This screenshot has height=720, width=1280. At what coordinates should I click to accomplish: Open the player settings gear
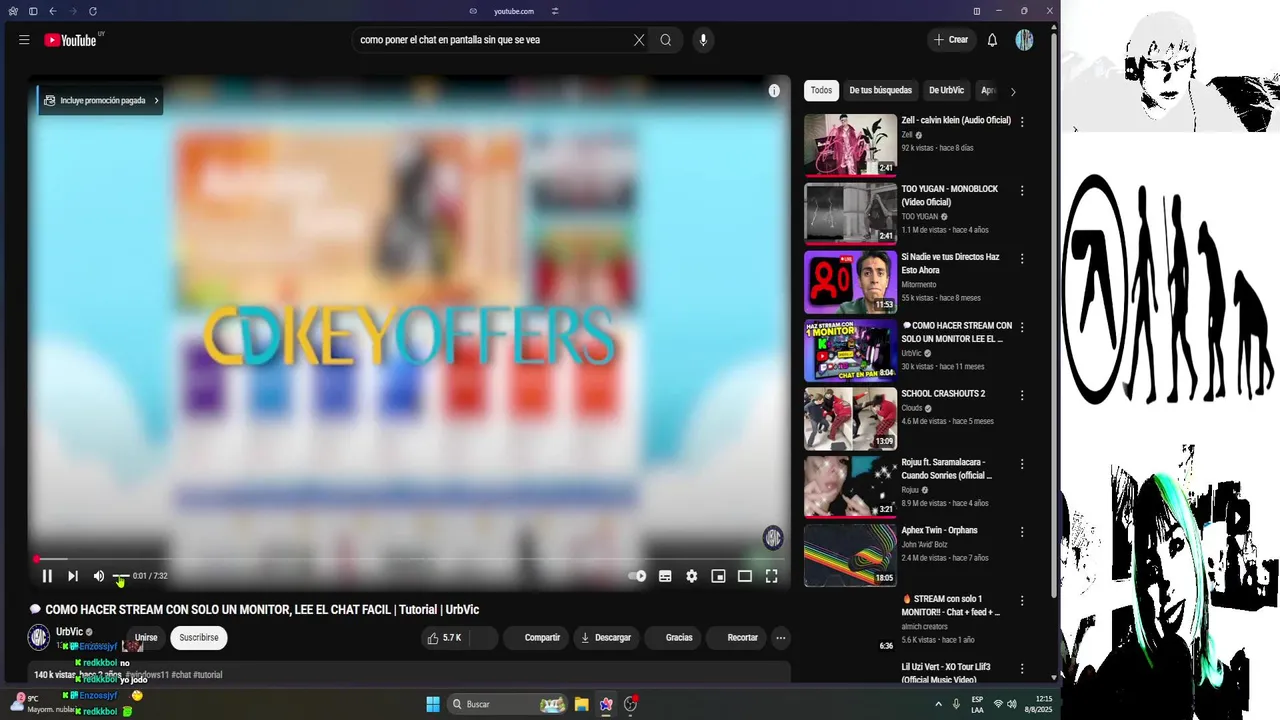pyautogui.click(x=692, y=576)
